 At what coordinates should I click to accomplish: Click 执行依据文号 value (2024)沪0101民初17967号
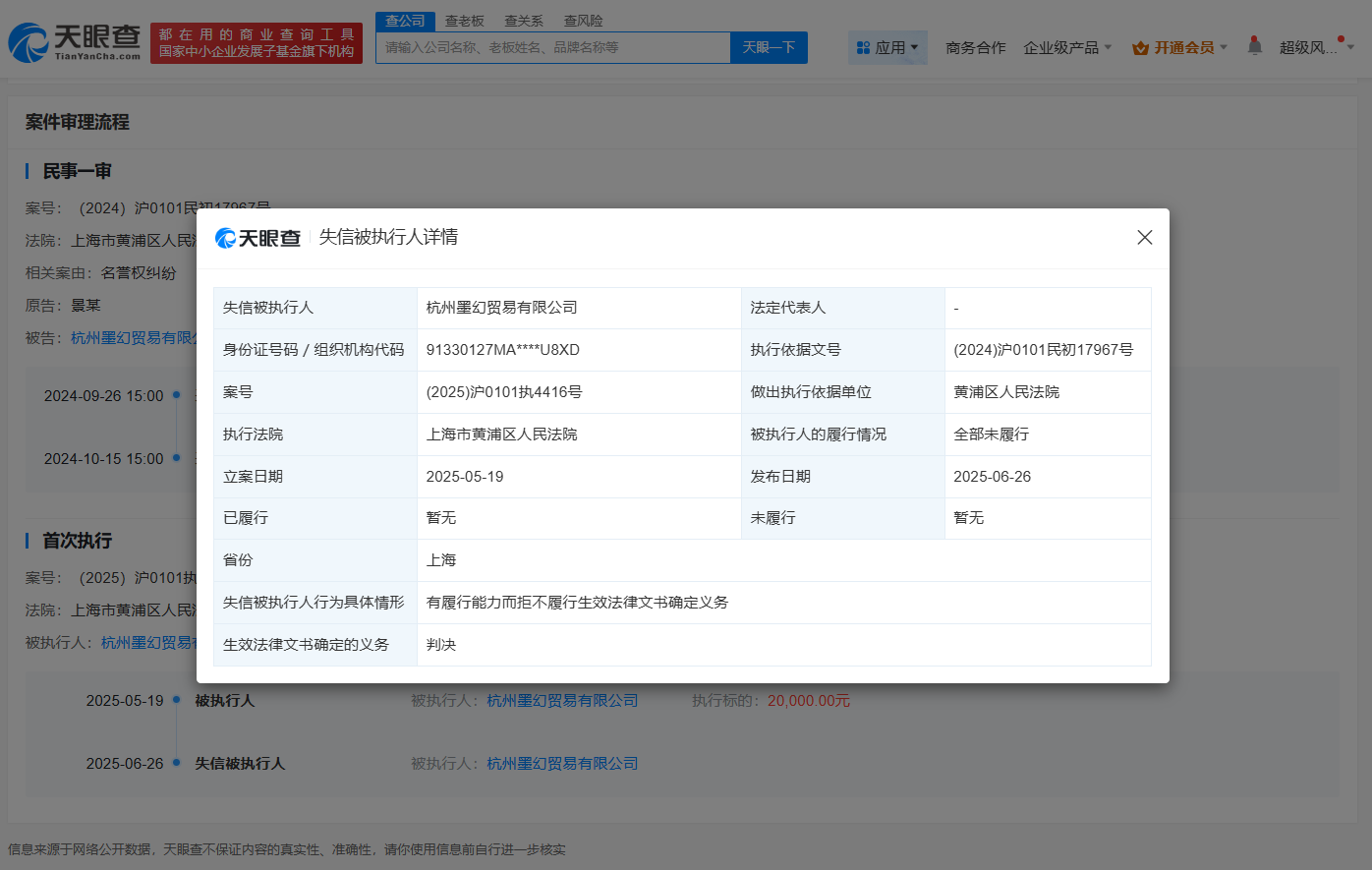pyautogui.click(x=1043, y=350)
